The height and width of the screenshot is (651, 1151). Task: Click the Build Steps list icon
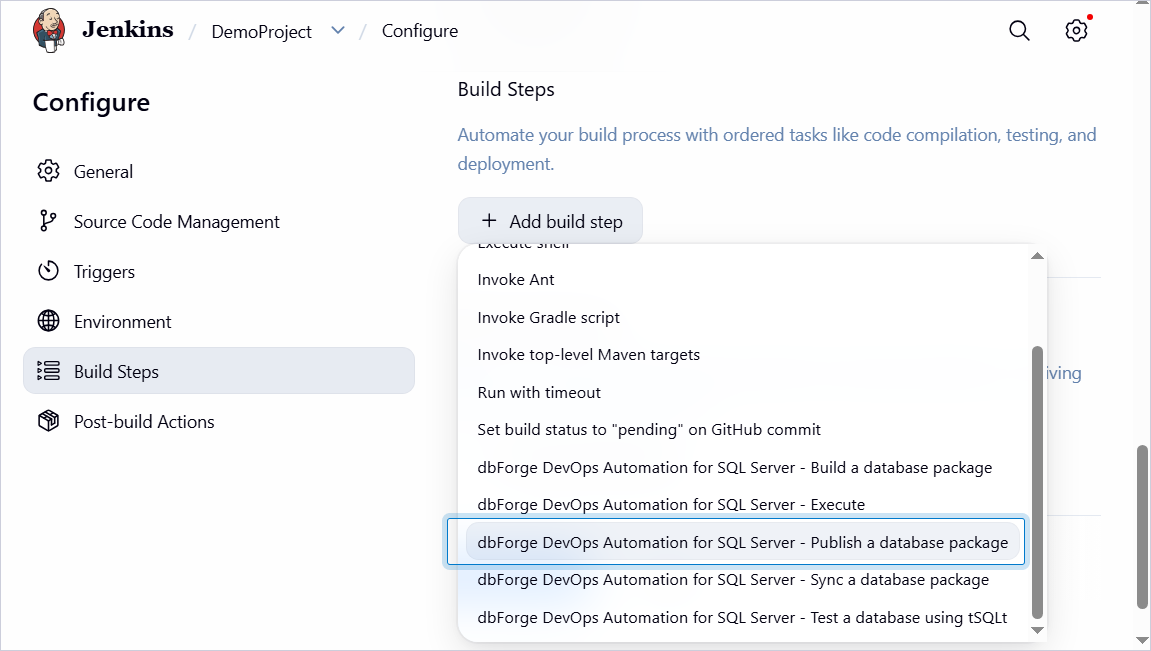(48, 371)
